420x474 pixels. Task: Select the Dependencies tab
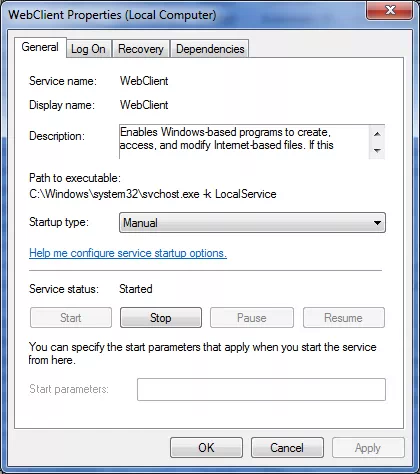[210, 49]
